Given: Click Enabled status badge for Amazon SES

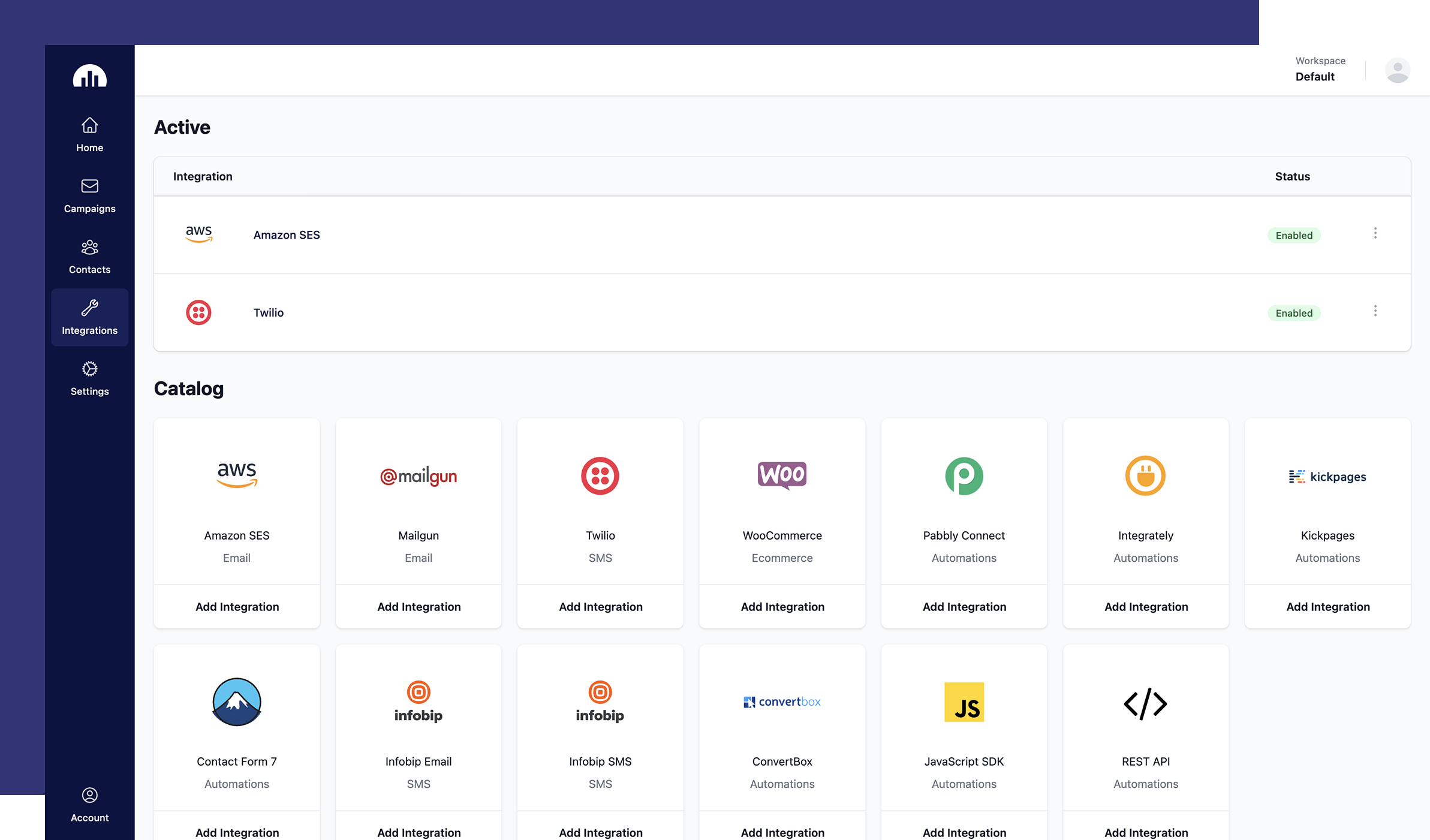Looking at the screenshot, I should (x=1293, y=236).
